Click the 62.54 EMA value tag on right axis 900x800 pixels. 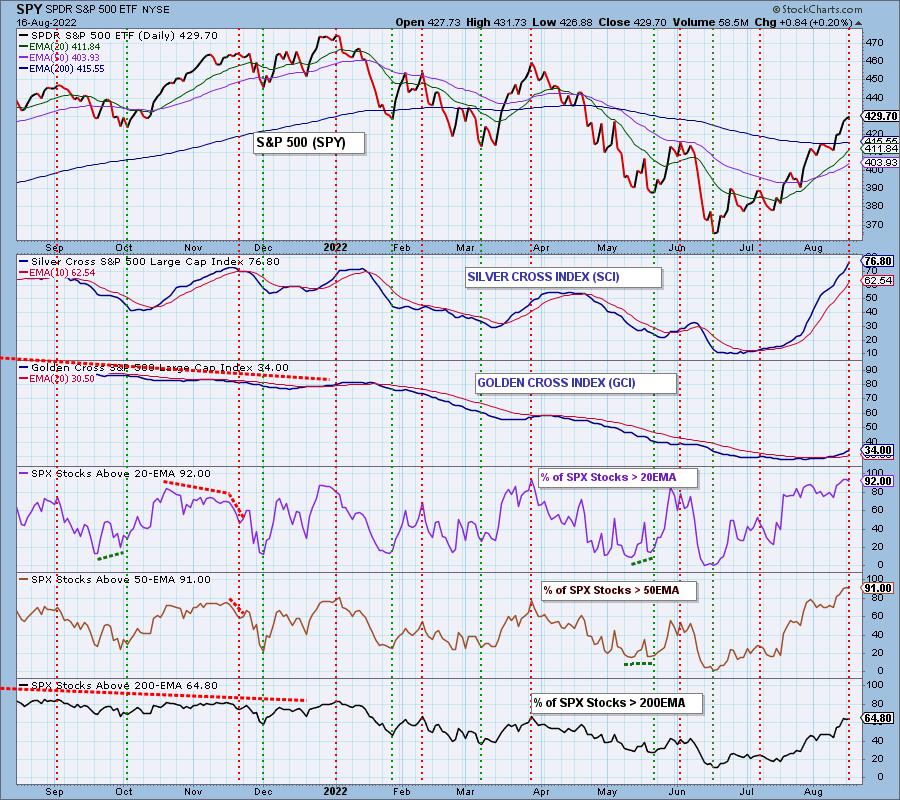click(x=879, y=281)
